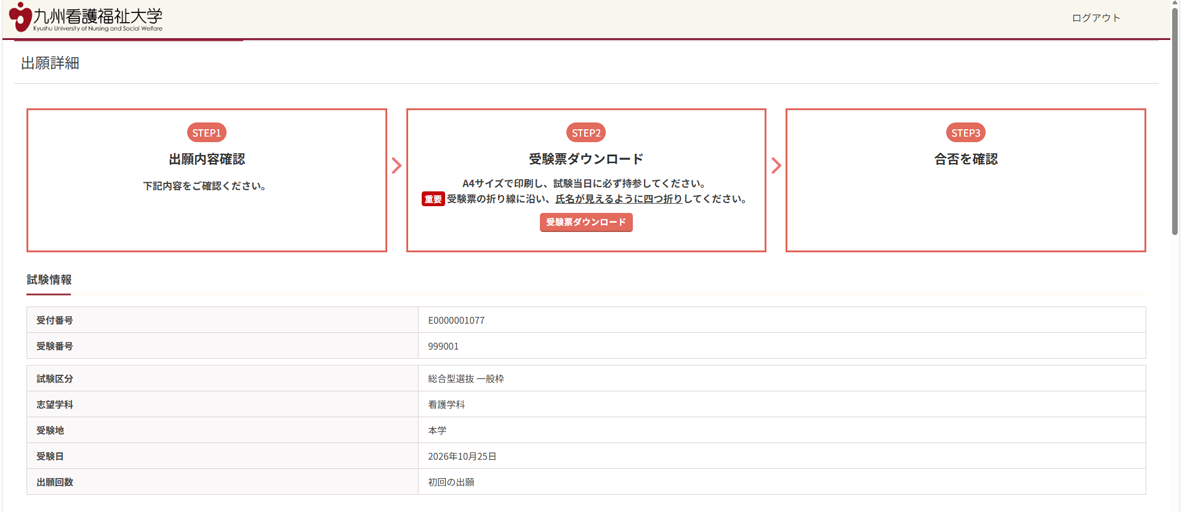The width and height of the screenshot is (1182, 512).
Task: Click the value 本学
Action: (x=437, y=431)
